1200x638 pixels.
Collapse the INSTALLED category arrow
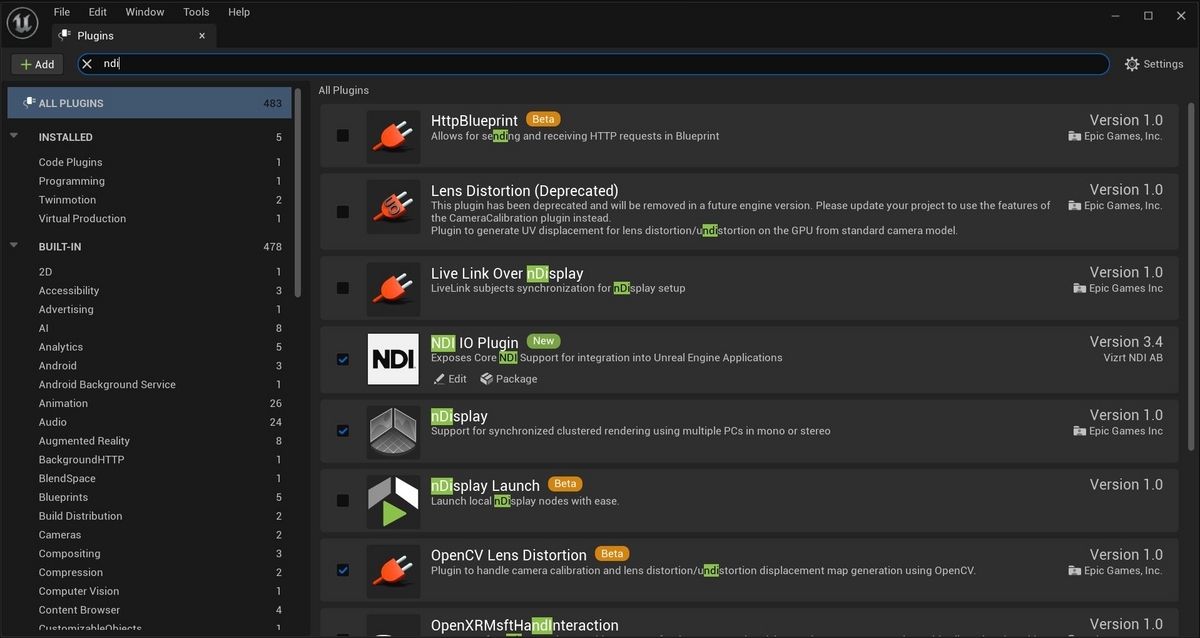(x=14, y=136)
